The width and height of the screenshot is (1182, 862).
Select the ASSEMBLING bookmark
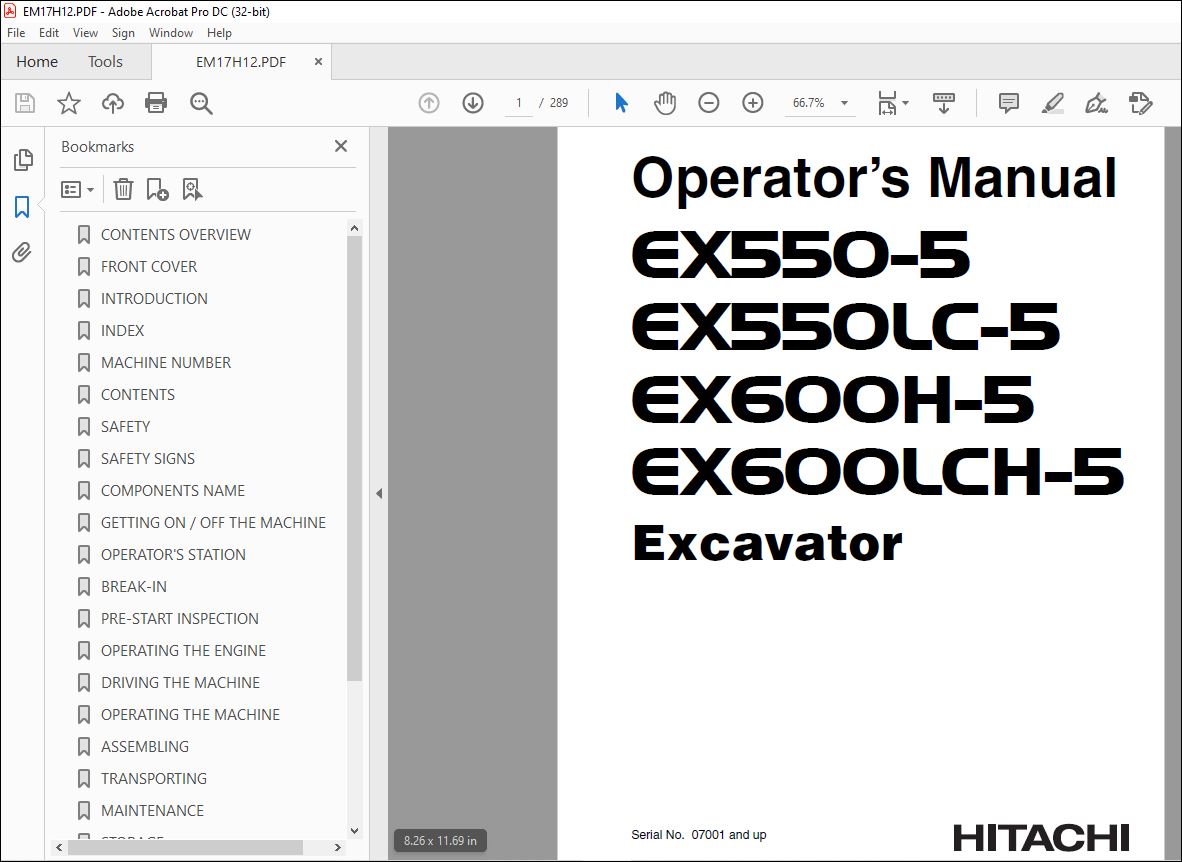(145, 746)
